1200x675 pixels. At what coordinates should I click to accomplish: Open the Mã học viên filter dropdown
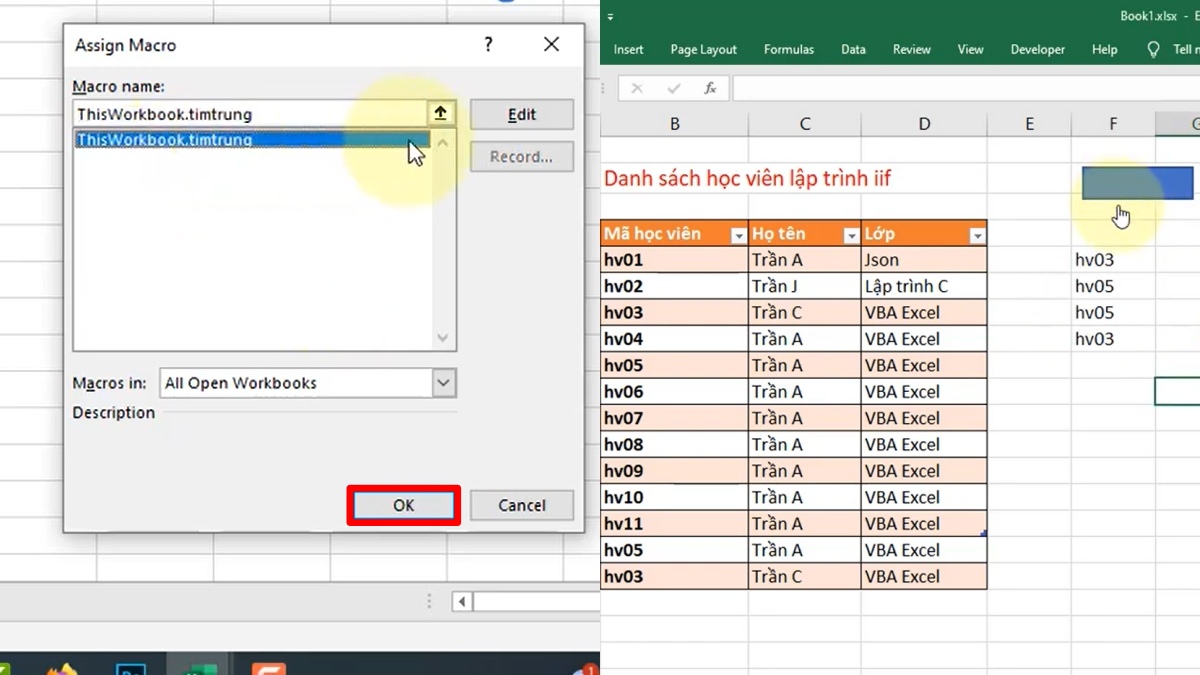coord(738,236)
